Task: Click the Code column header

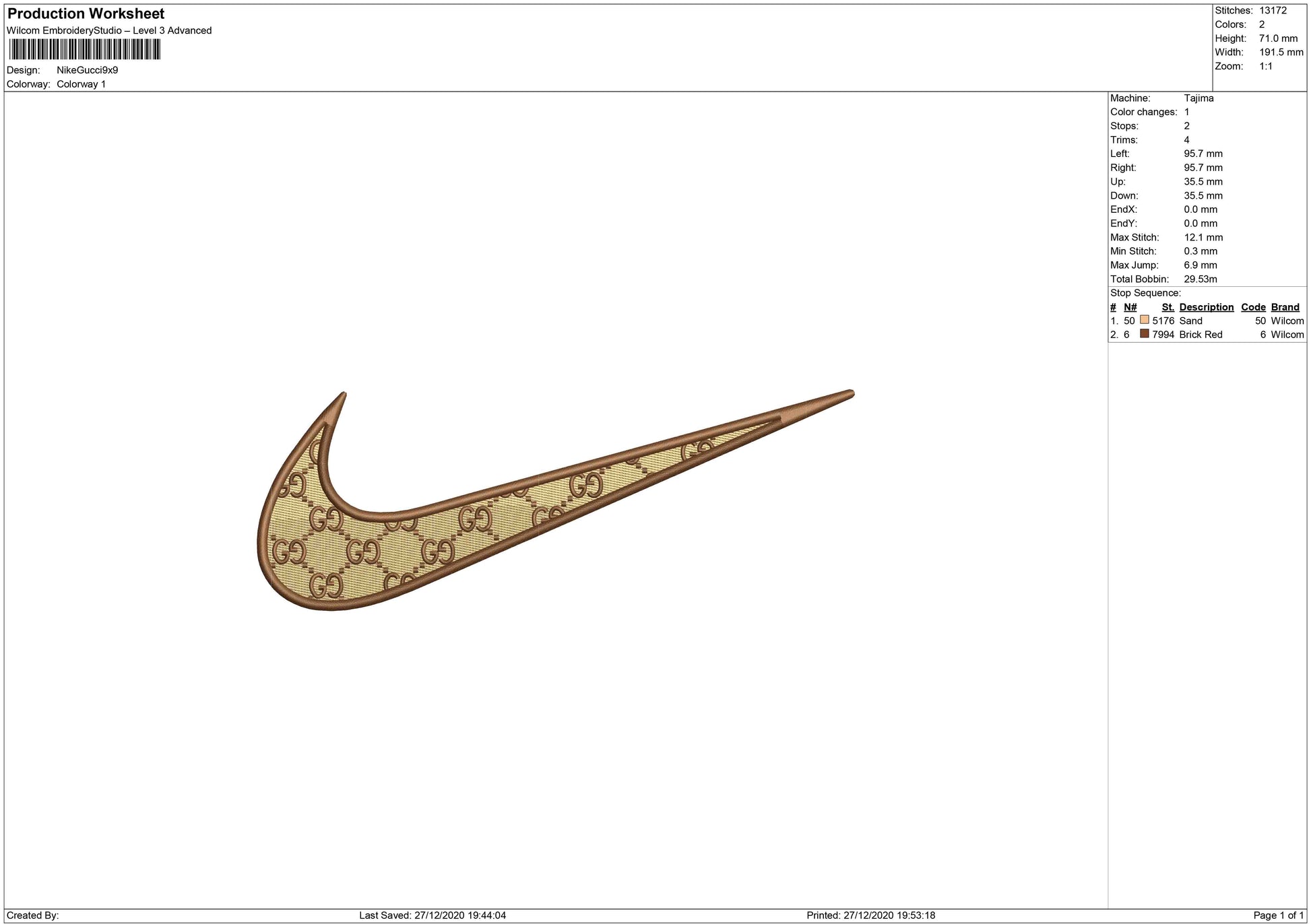Action: click(x=1253, y=307)
